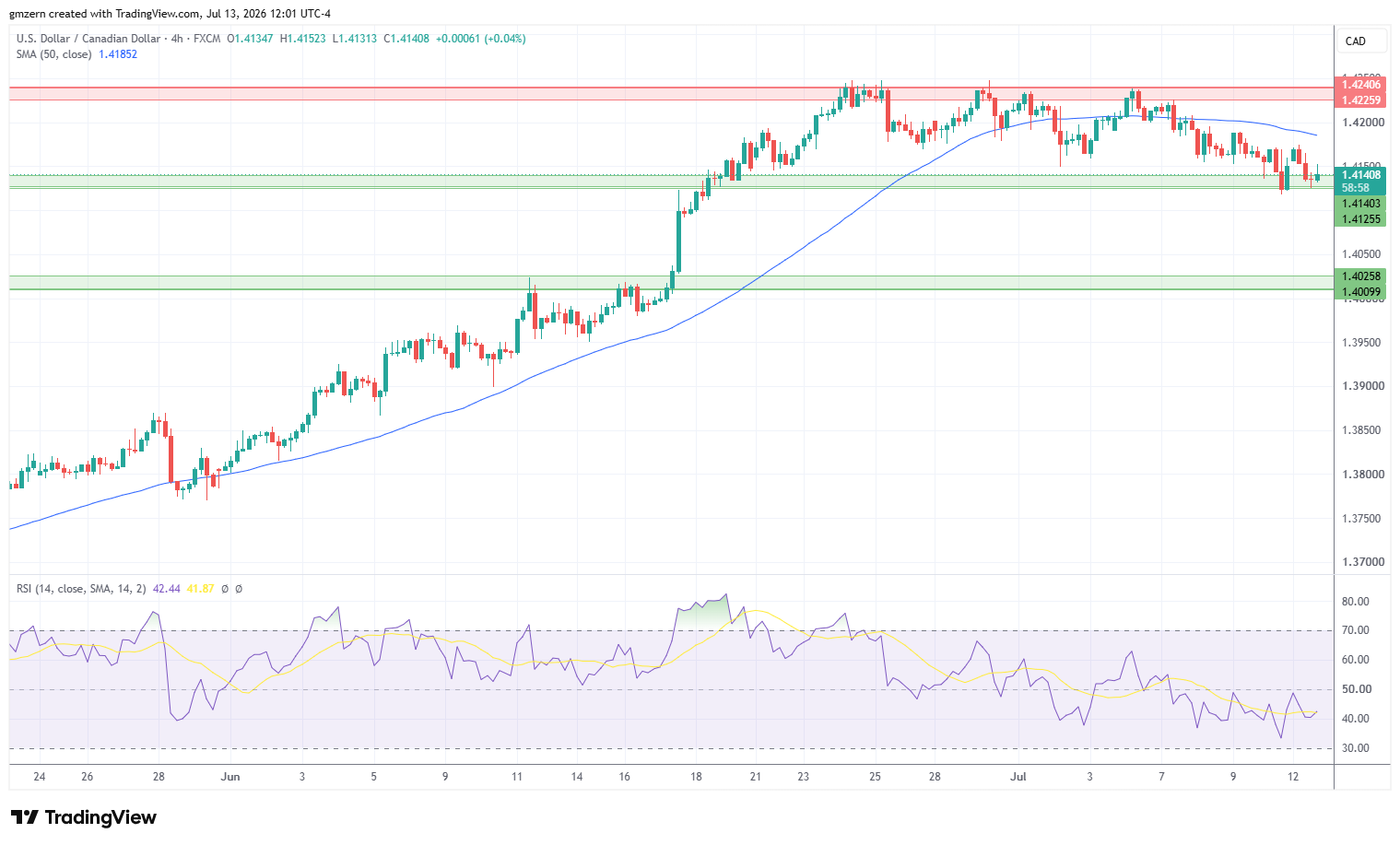The height and width of the screenshot is (845, 1400).
Task: Click the green 1.40099 price label
Action: (1360, 292)
